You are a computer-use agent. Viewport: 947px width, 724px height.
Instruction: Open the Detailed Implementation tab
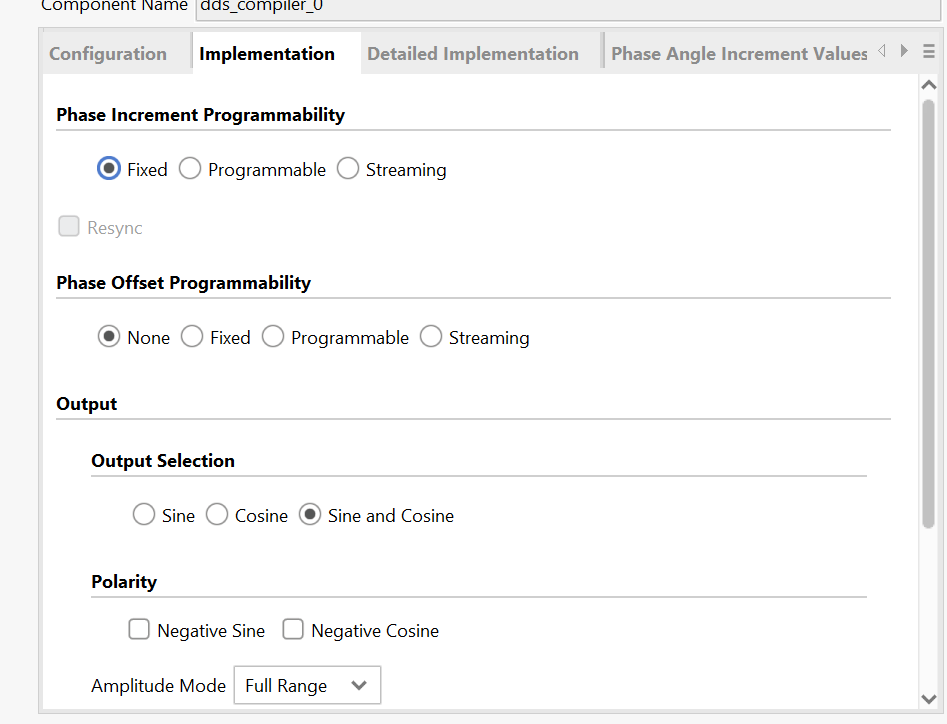point(472,54)
